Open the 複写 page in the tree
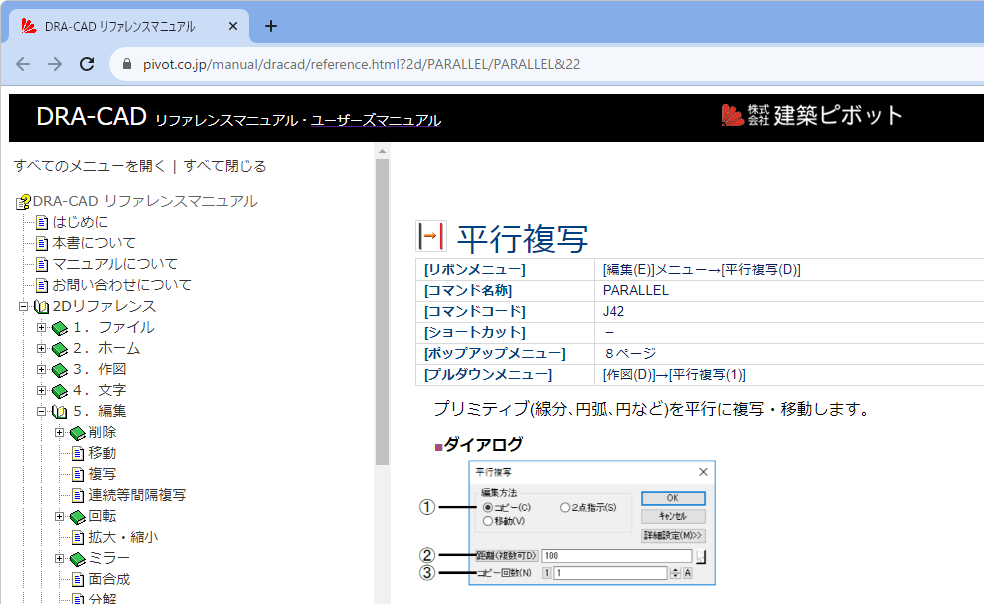 (x=102, y=474)
